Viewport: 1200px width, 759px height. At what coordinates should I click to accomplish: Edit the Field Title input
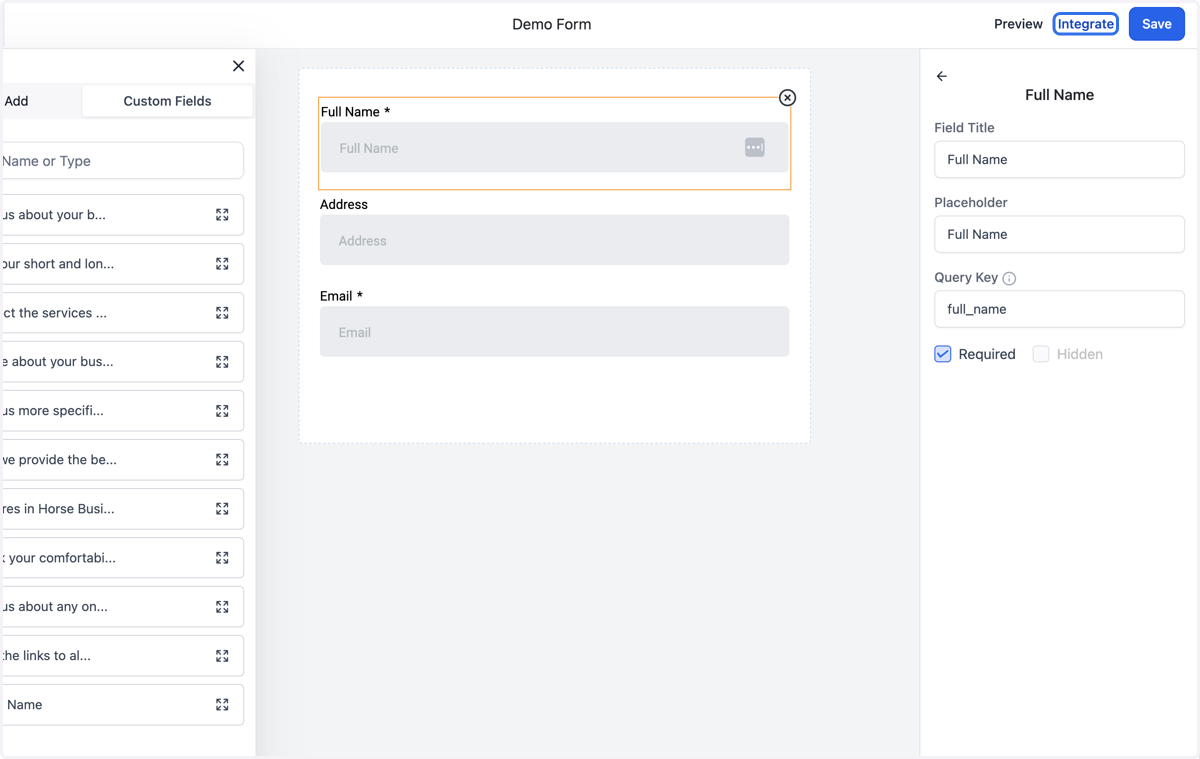coord(1059,160)
